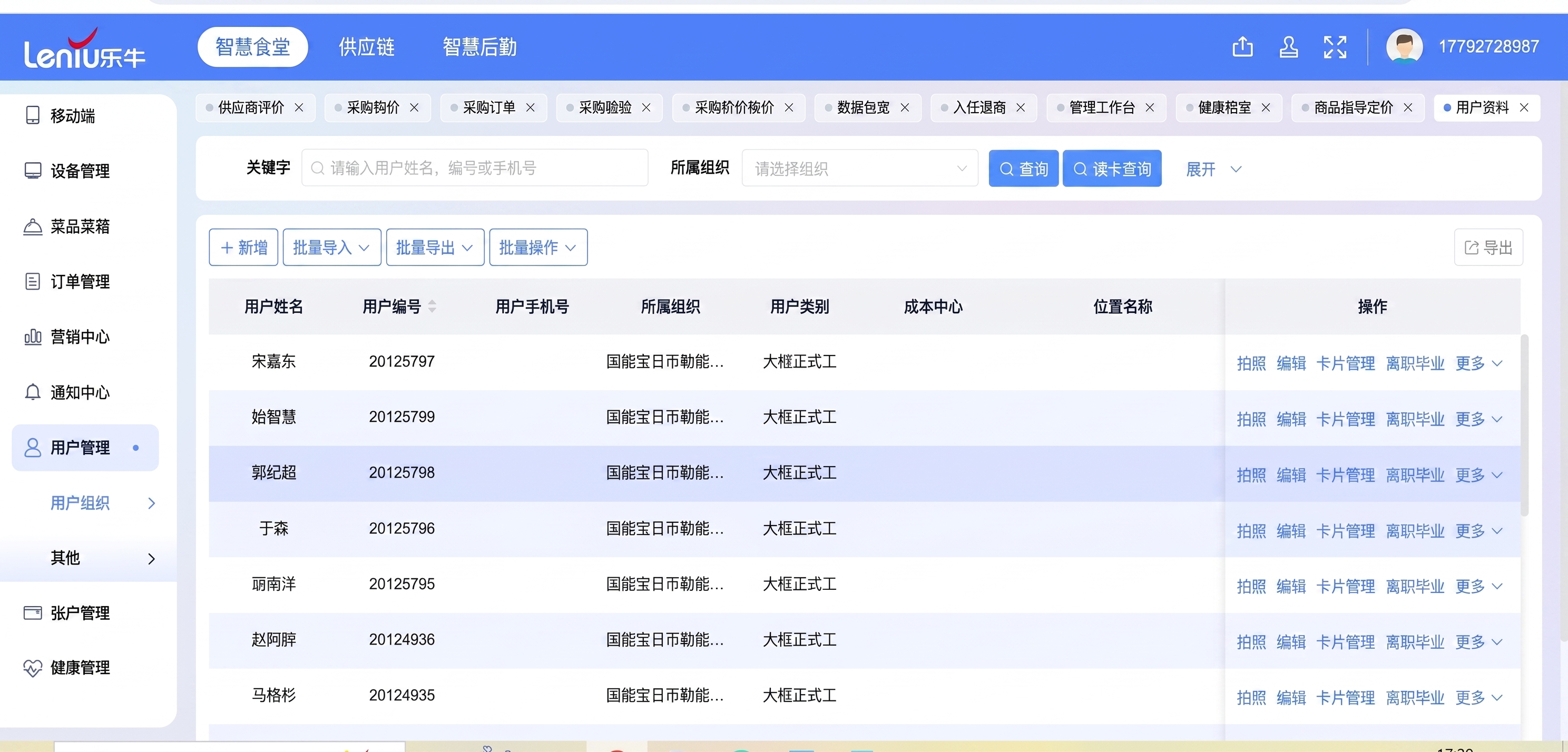This screenshot has width=1568, height=752.
Task: Click the 新增 add button
Action: click(x=243, y=248)
